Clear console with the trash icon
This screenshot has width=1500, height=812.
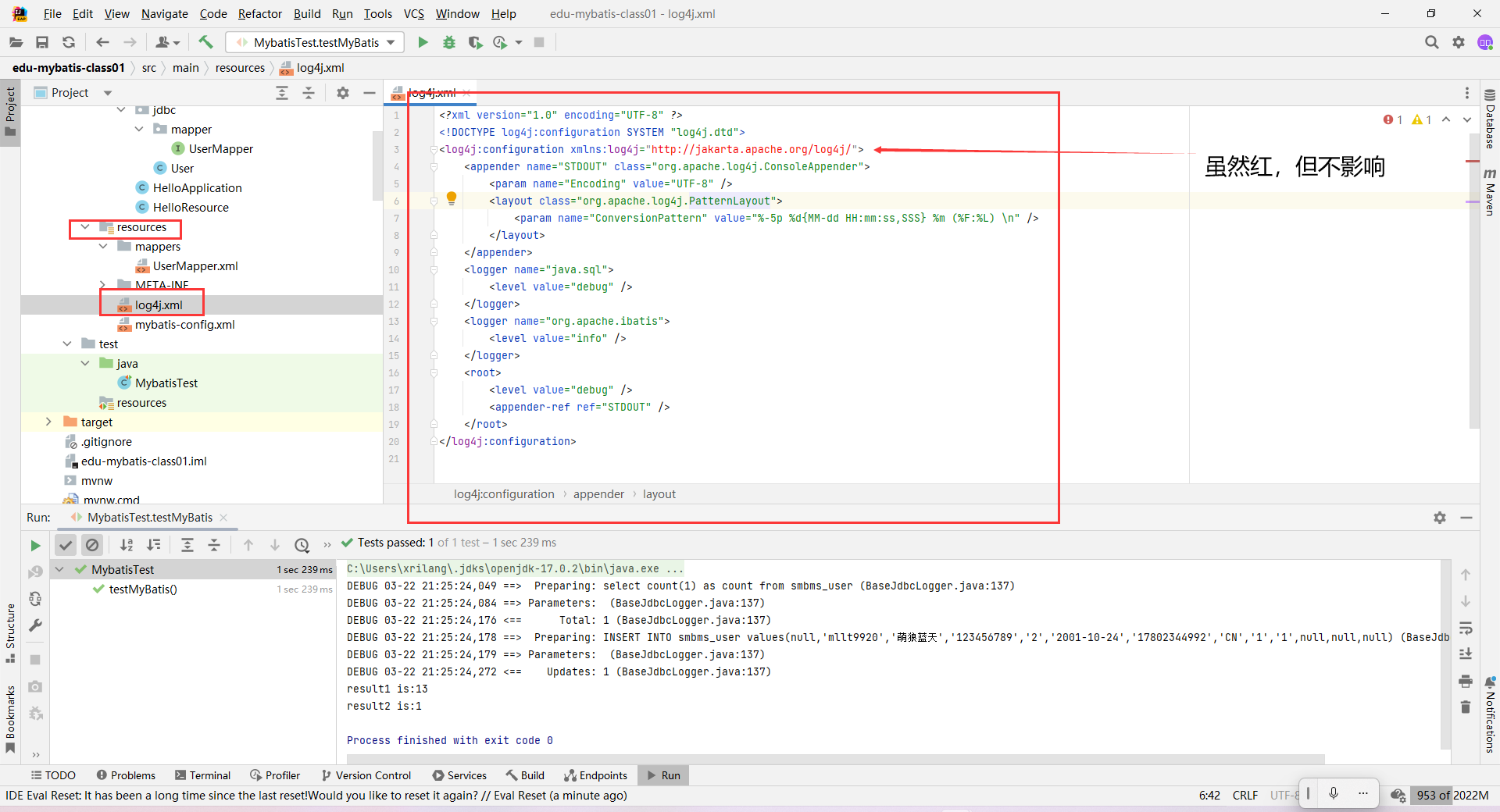1466,707
